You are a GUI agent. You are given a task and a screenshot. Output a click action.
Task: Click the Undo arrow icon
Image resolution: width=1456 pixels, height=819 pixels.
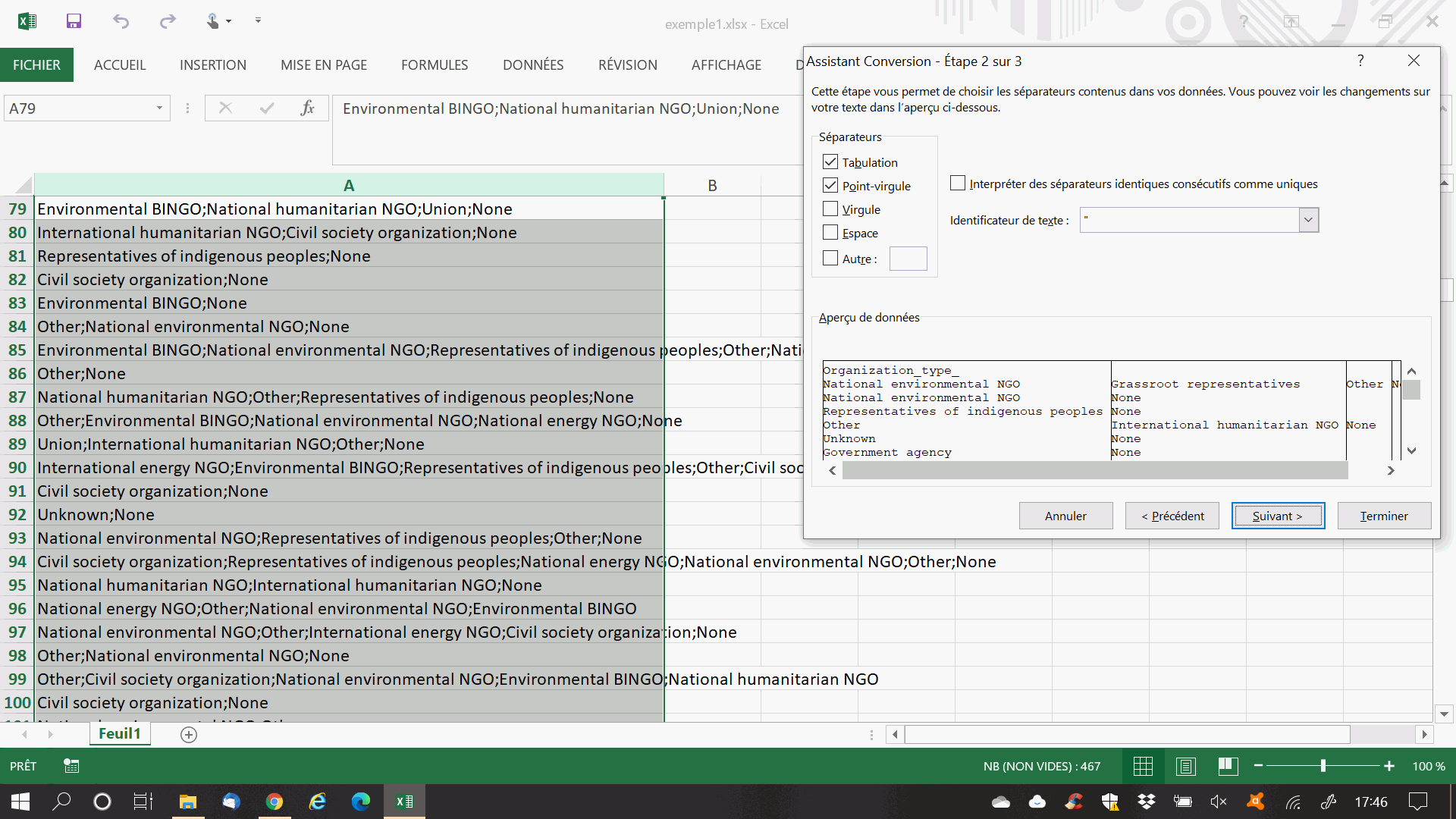[x=121, y=21]
